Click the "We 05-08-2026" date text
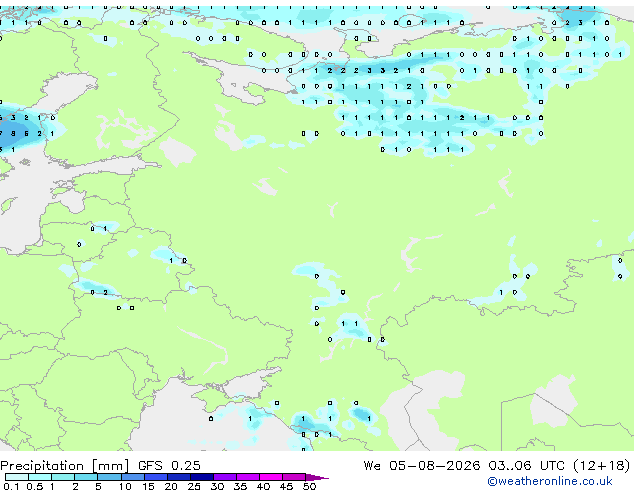 (x=422, y=466)
